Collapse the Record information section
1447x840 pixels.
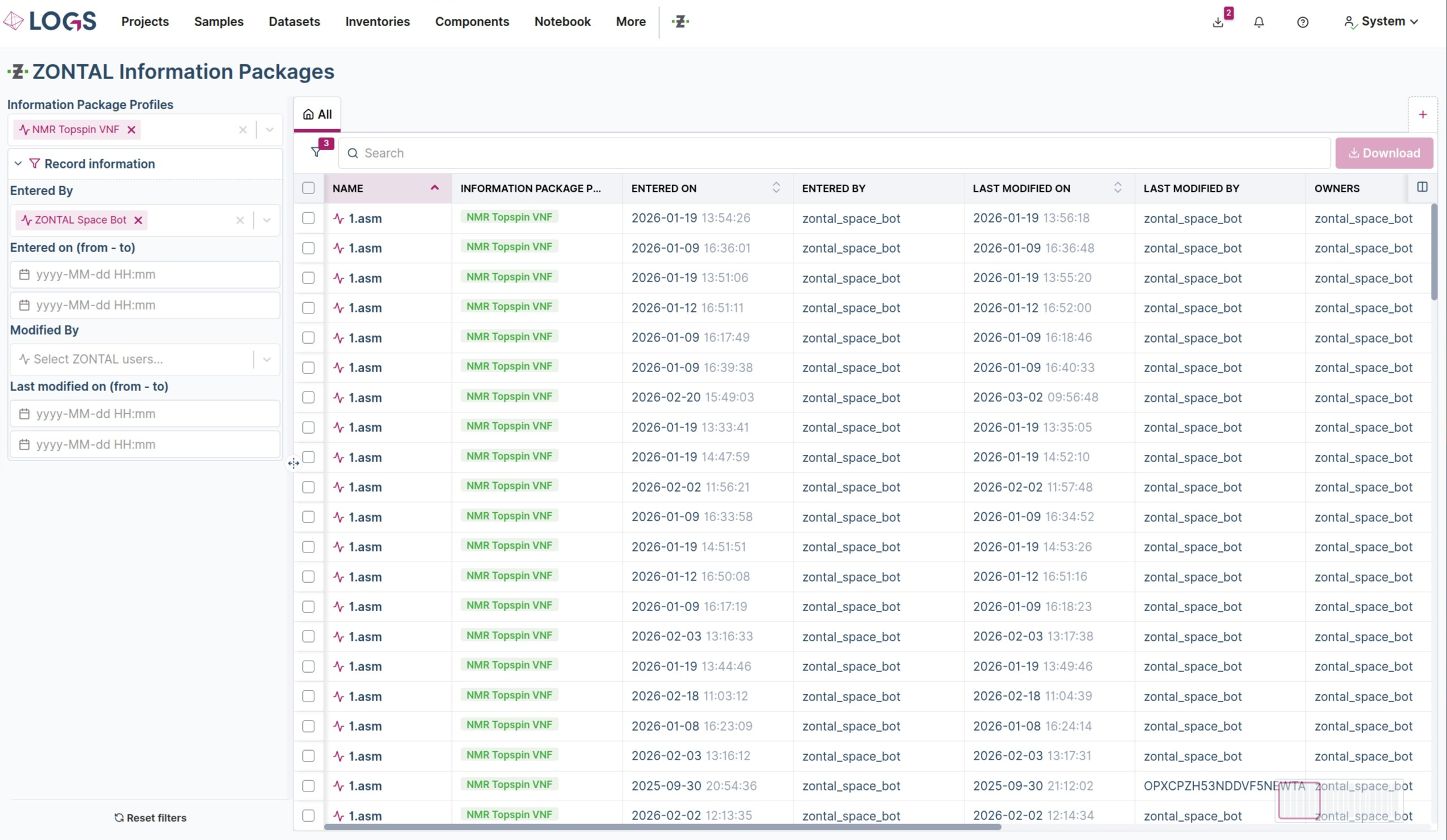[18, 164]
